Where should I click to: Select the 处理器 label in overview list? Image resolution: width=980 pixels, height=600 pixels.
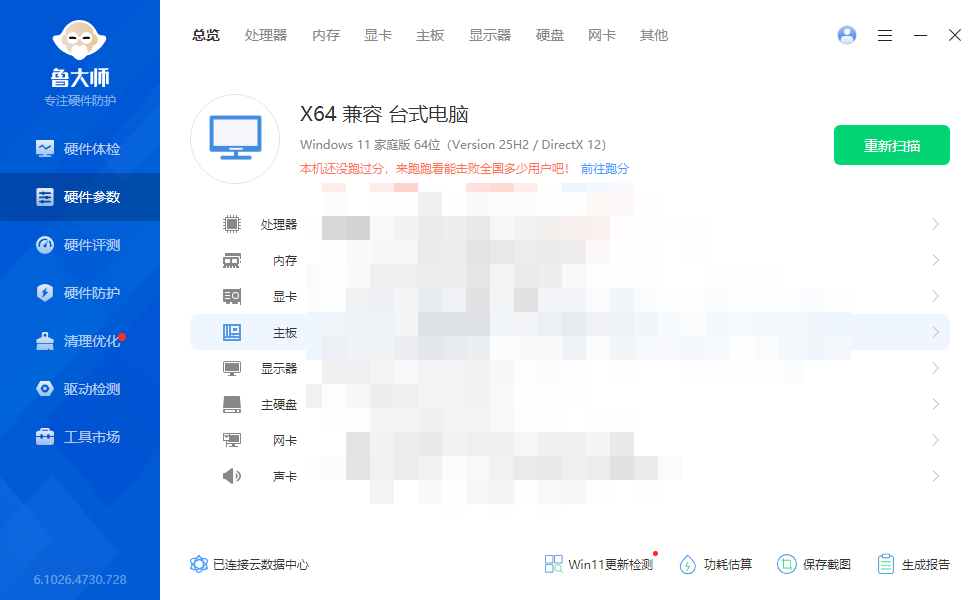pyautogui.click(x=279, y=224)
